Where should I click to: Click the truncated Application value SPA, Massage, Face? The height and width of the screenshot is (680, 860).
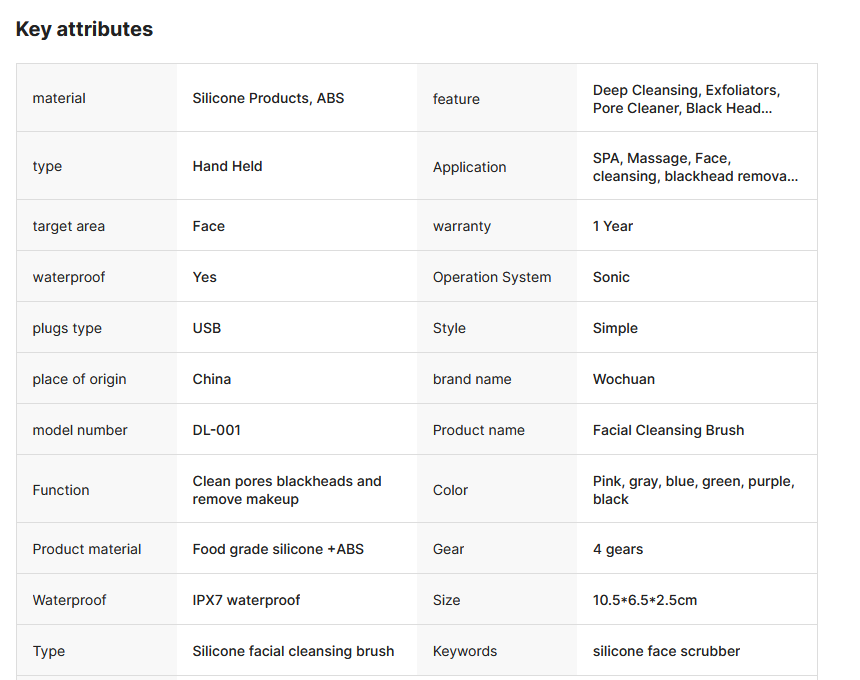pos(695,167)
